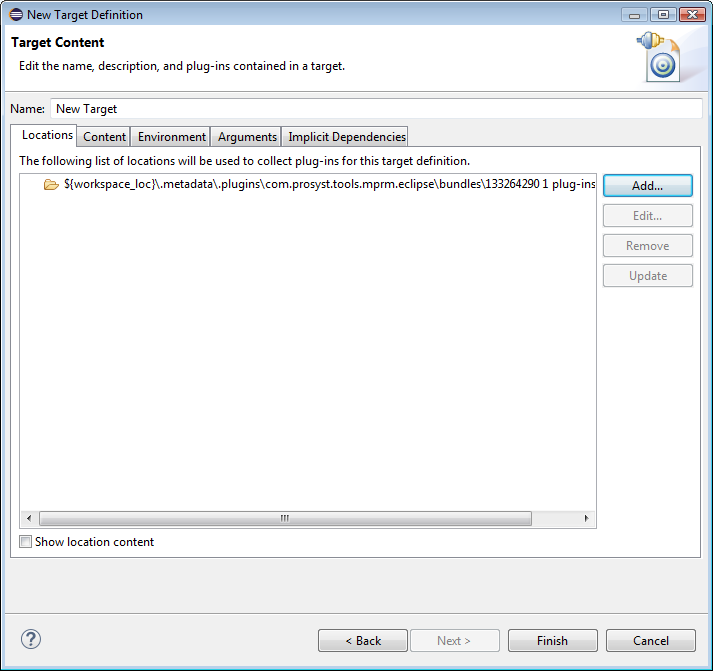Switch to the Content tab
This screenshot has width=713, height=671.
point(104,137)
